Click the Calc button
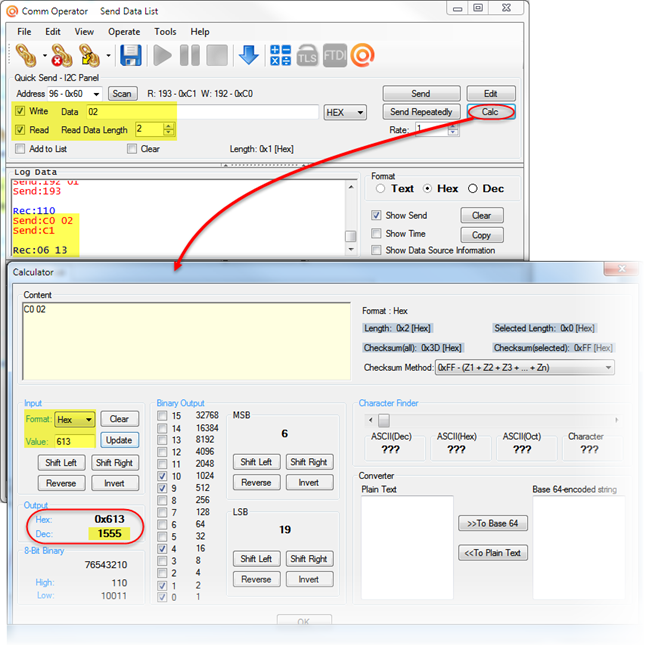646x646 pixels. pos(491,112)
